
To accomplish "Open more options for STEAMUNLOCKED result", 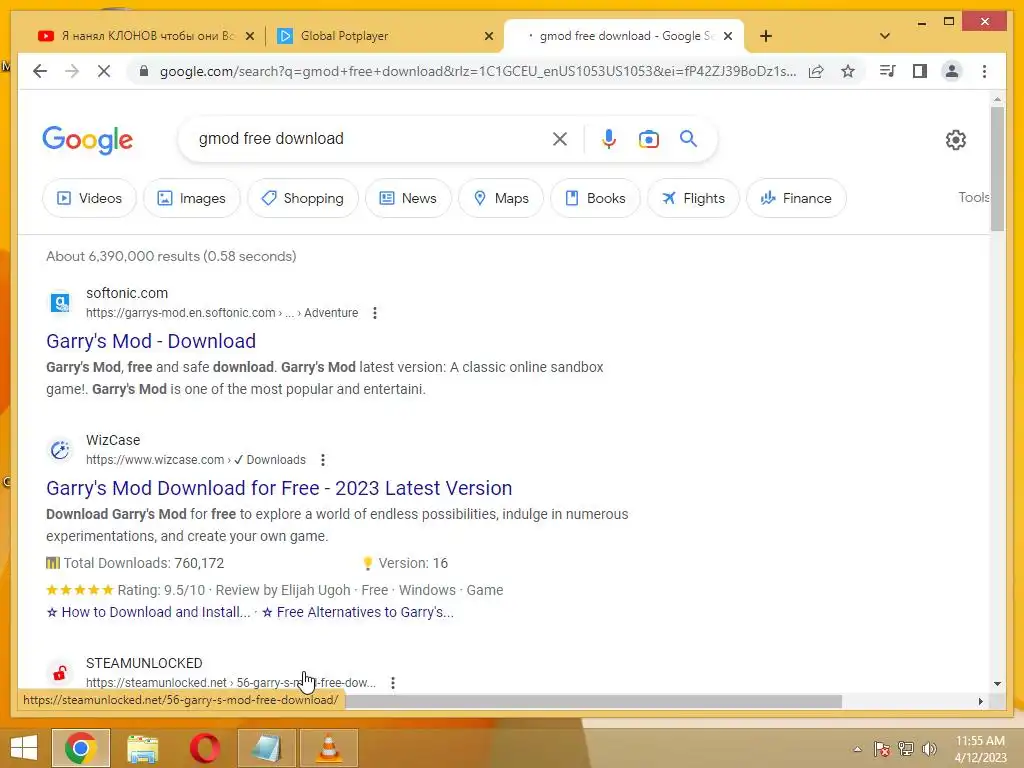I will pos(392,682).
